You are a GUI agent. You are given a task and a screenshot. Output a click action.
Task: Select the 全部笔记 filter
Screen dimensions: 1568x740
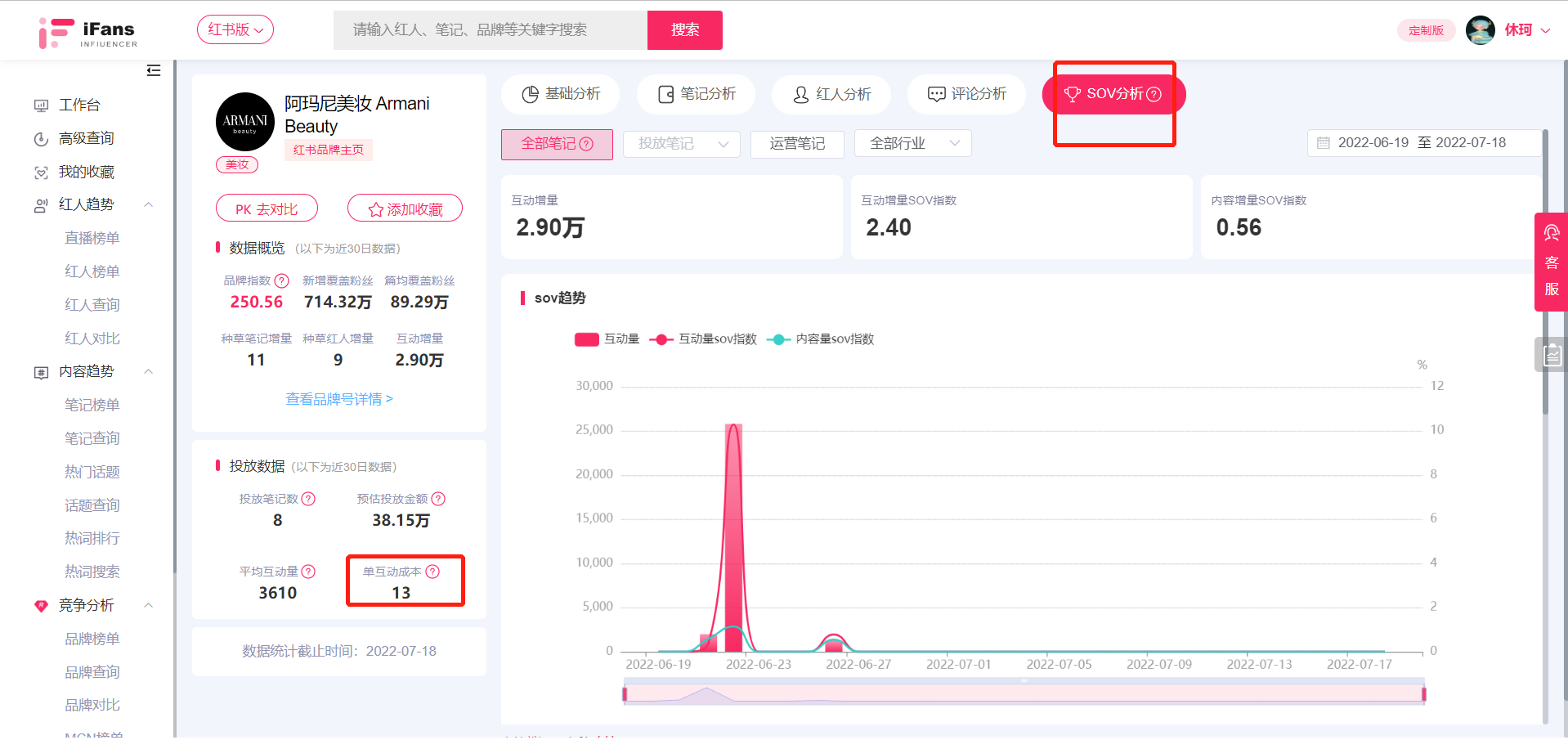click(x=557, y=144)
